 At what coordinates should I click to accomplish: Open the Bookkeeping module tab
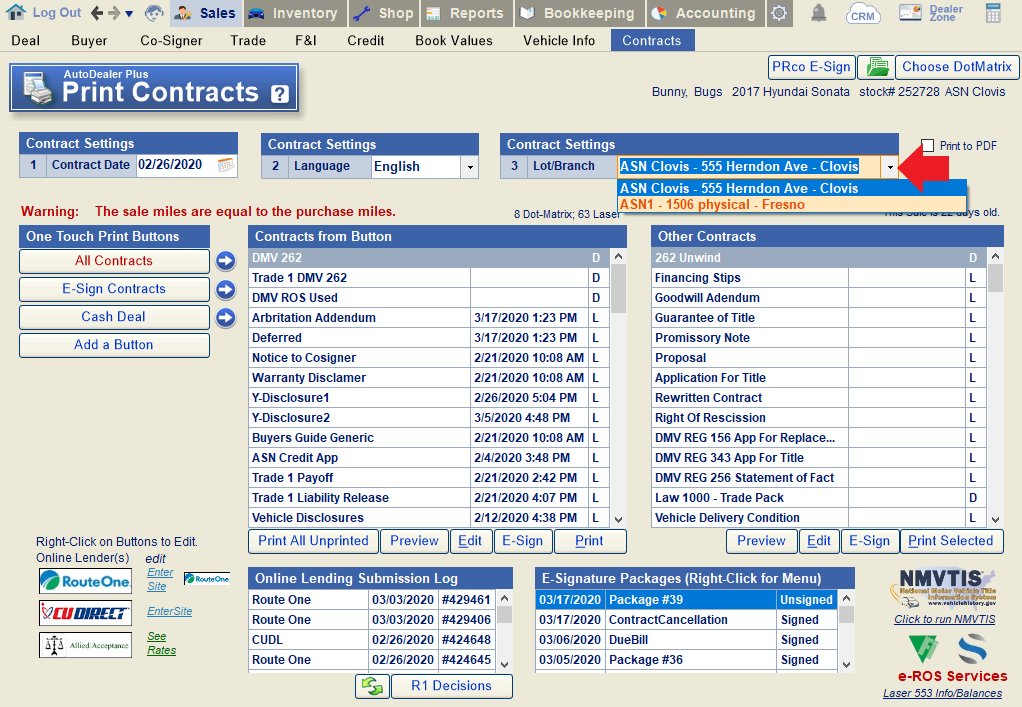click(x=579, y=13)
